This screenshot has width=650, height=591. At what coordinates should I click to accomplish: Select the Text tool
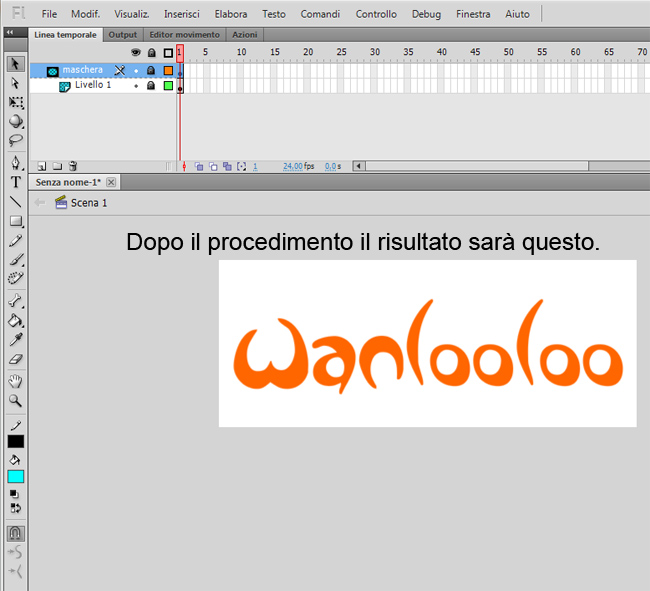pos(16,182)
